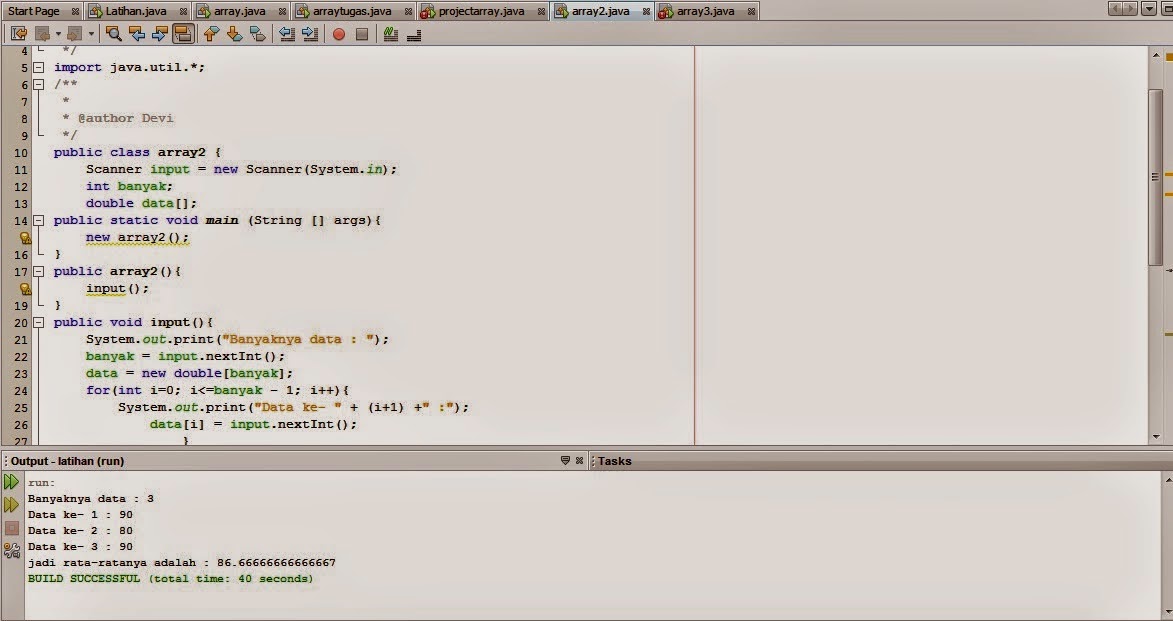The width and height of the screenshot is (1173, 621).
Task: Close the array3.java tab
Action: point(751,11)
